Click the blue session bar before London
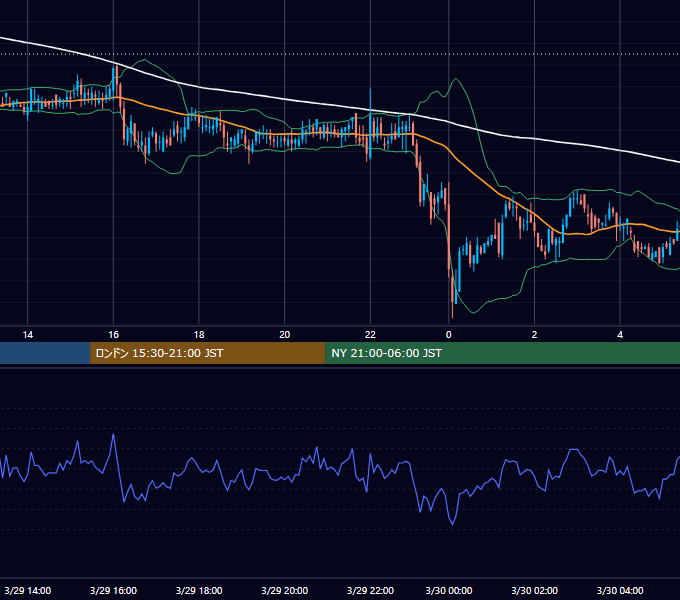The width and height of the screenshot is (680, 600). tap(45, 353)
